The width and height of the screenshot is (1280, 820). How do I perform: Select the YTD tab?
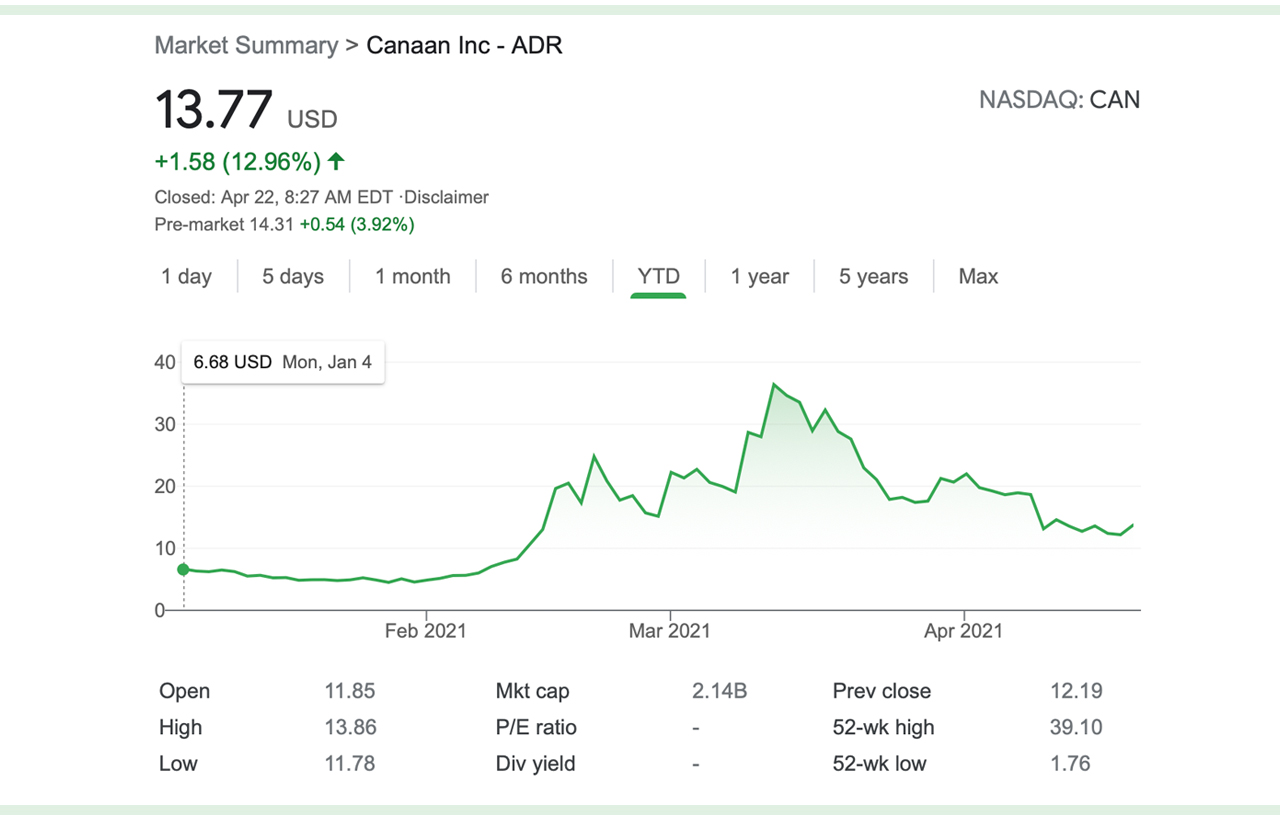[x=659, y=277]
